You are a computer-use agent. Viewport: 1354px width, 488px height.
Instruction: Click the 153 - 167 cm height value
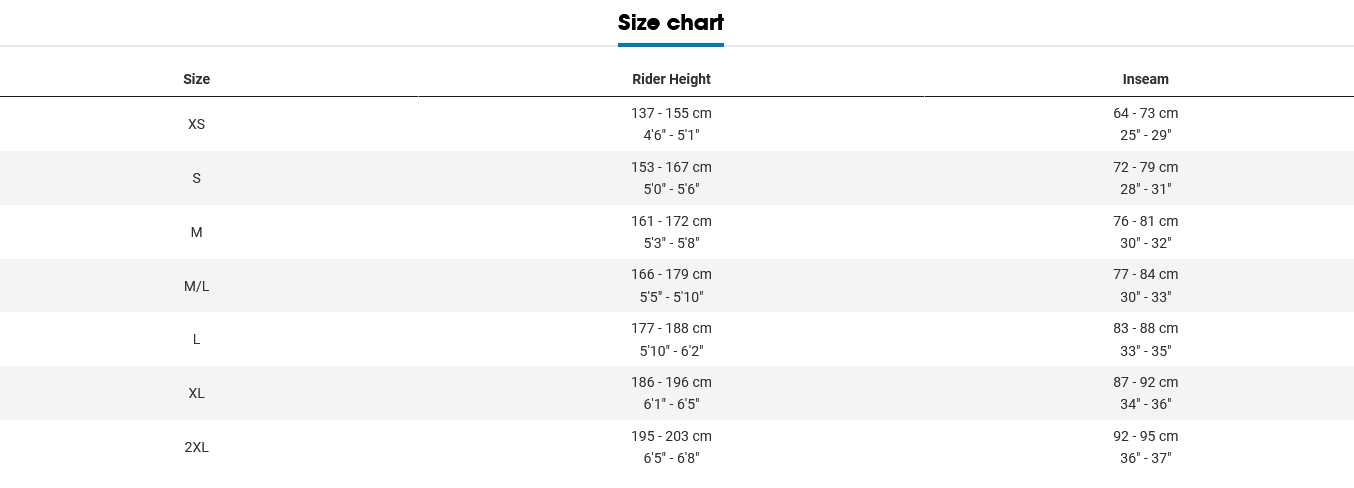[x=671, y=167]
